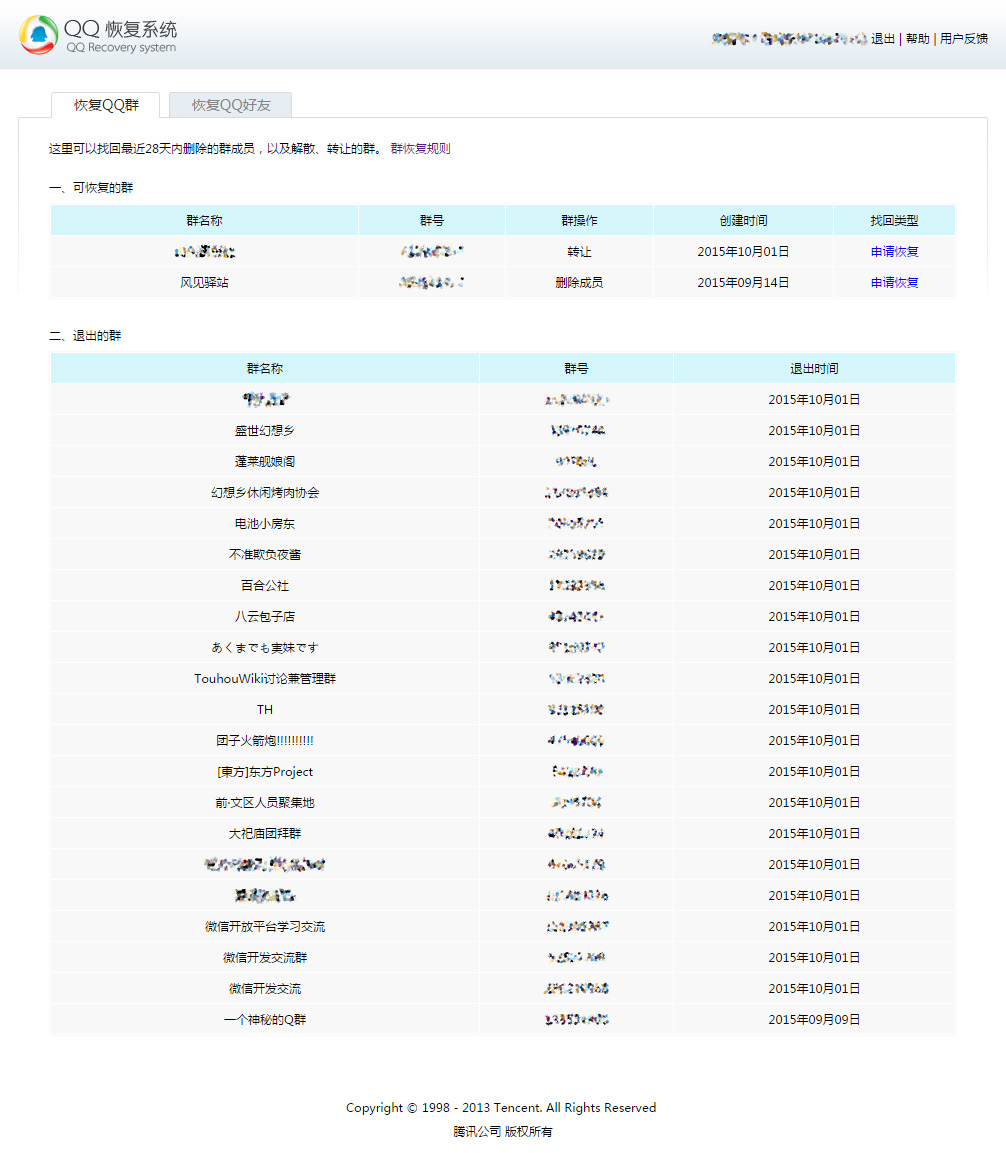This screenshot has width=1006, height=1153.
Task: Click the 群操作 column header
Action: point(579,221)
